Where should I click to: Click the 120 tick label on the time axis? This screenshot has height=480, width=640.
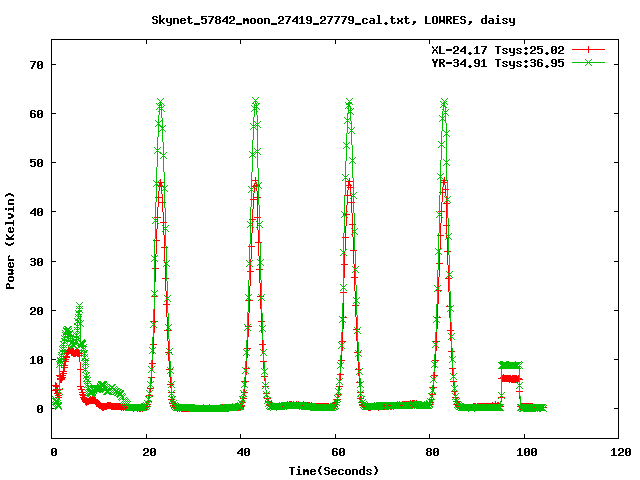tap(620, 452)
